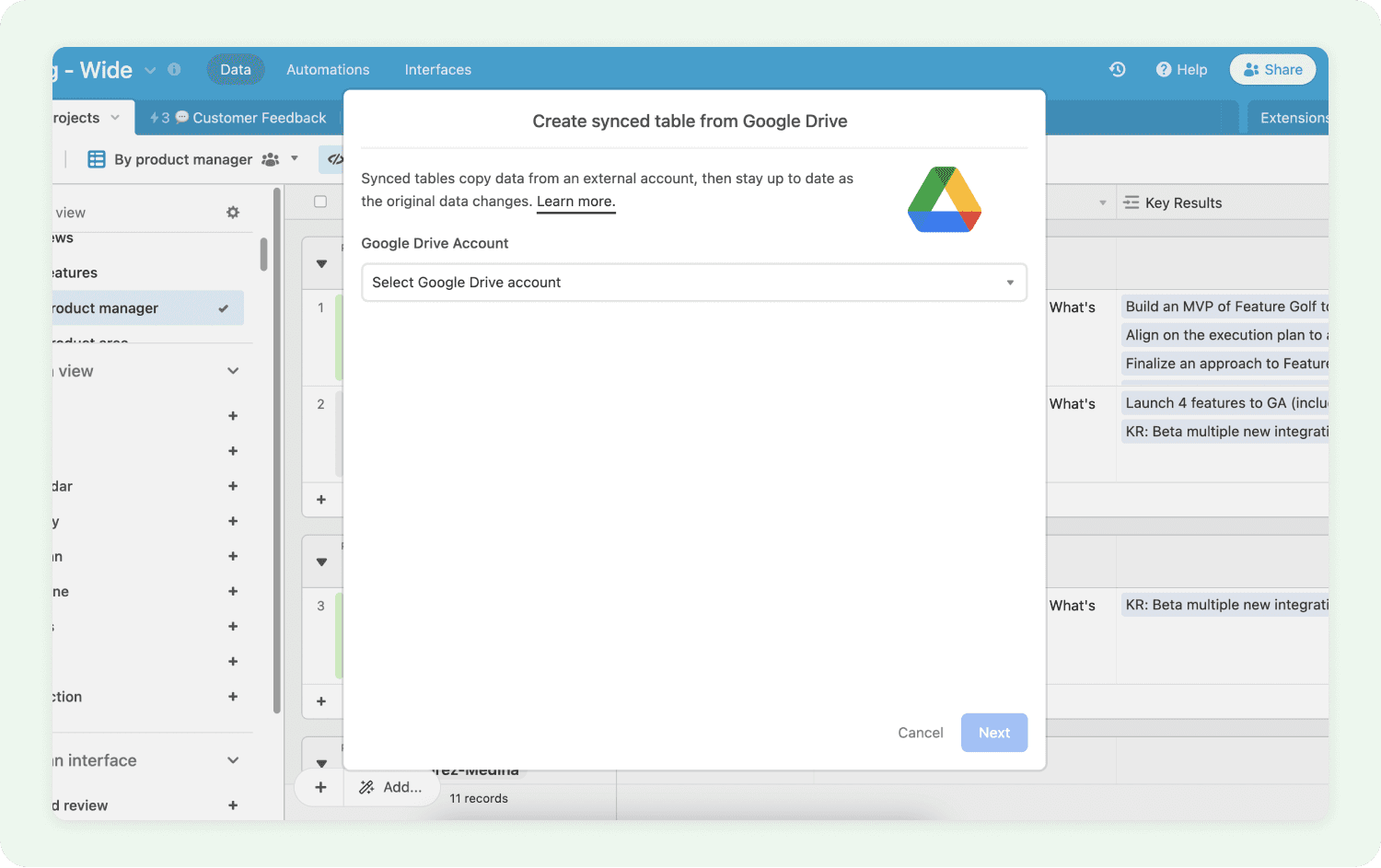This screenshot has height=868, width=1381.
Task: Click the magic wand Add... icon
Action: tap(366, 787)
